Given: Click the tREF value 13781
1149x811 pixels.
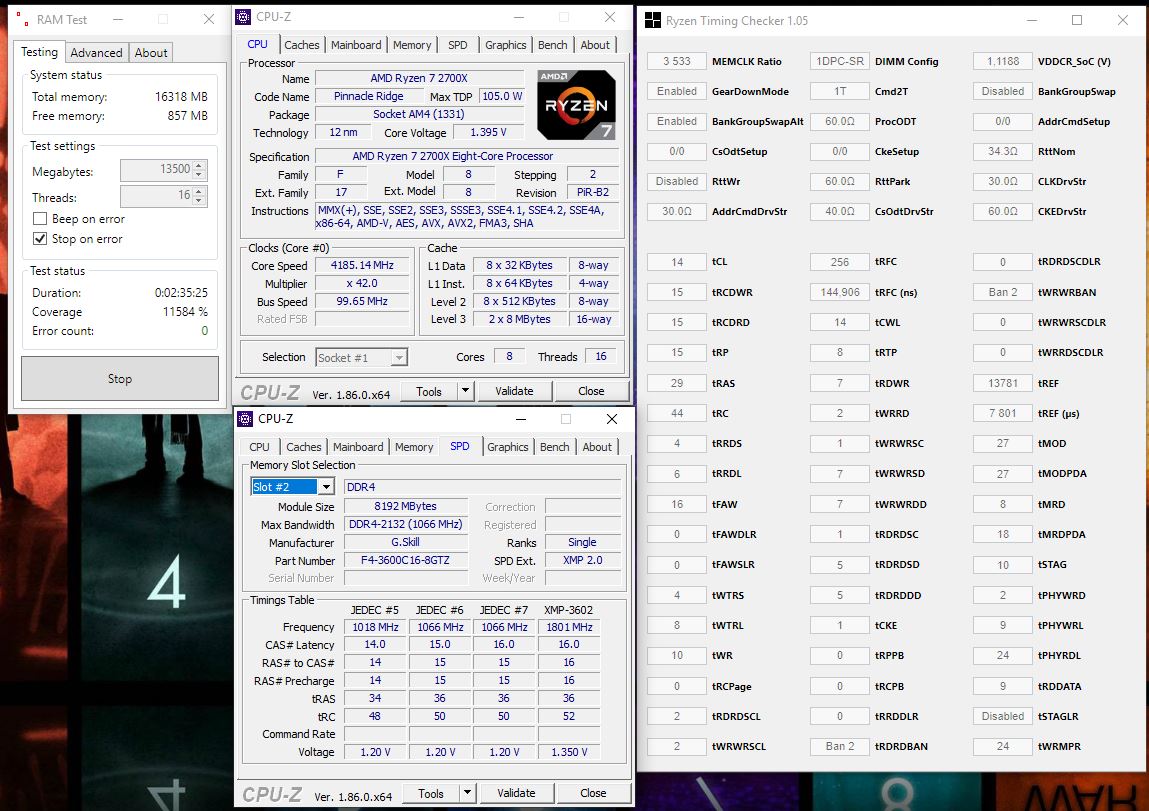Looking at the screenshot, I should coord(1002,383).
